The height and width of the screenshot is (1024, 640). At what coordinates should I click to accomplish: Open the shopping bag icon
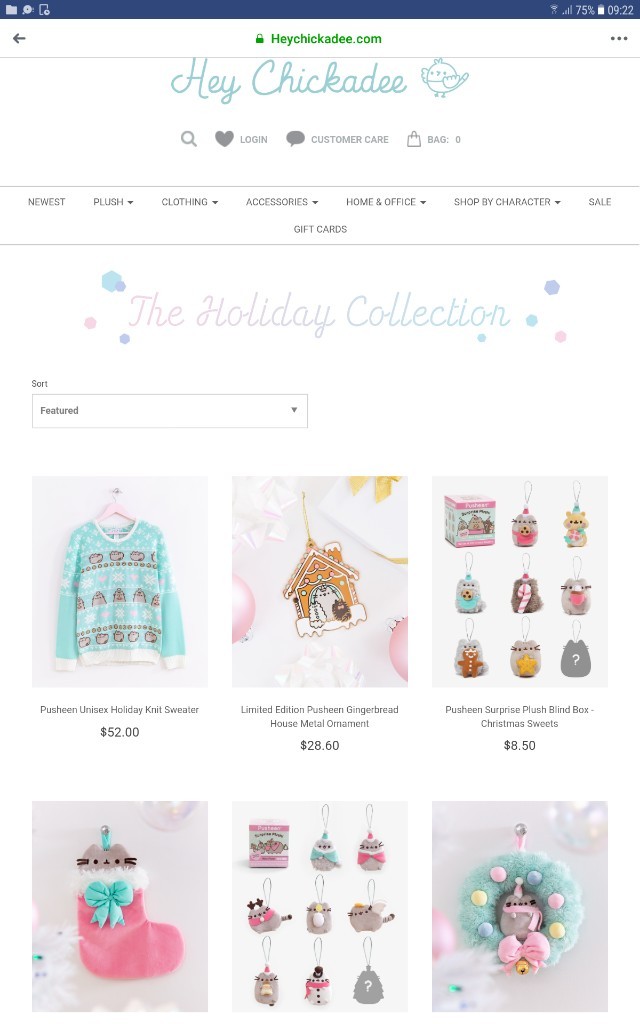click(414, 138)
